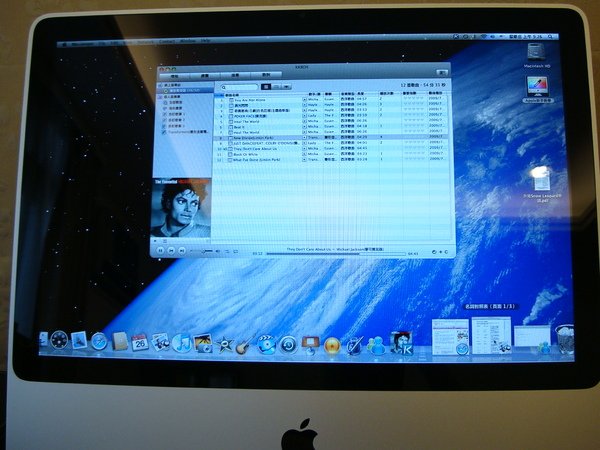Set star rating for You Are Not Alone
The height and width of the screenshot is (450, 600).
pyautogui.click(x=414, y=98)
